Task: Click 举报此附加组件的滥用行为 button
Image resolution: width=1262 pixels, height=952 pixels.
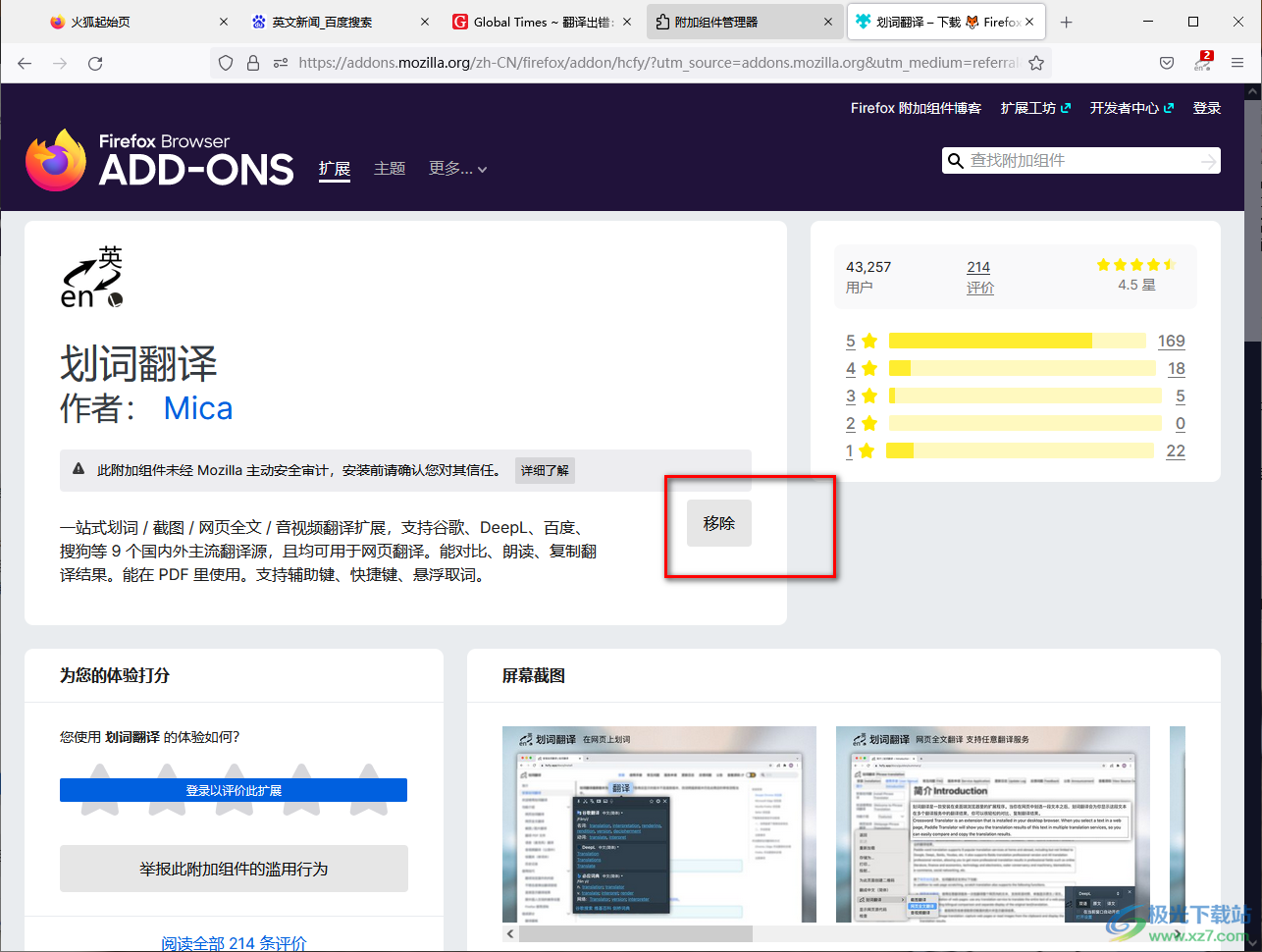Action: (x=234, y=869)
